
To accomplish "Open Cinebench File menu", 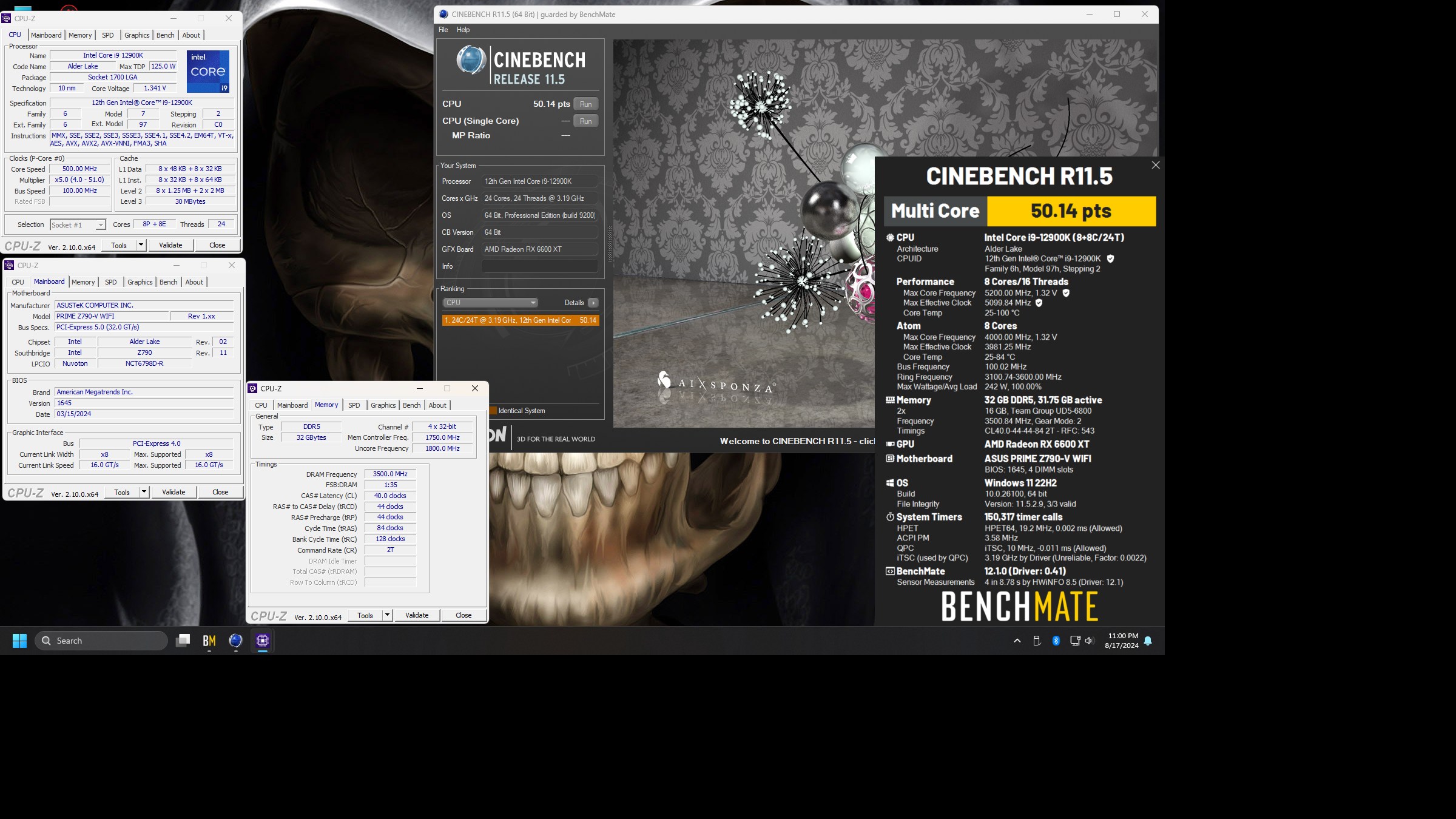I will [x=443, y=30].
